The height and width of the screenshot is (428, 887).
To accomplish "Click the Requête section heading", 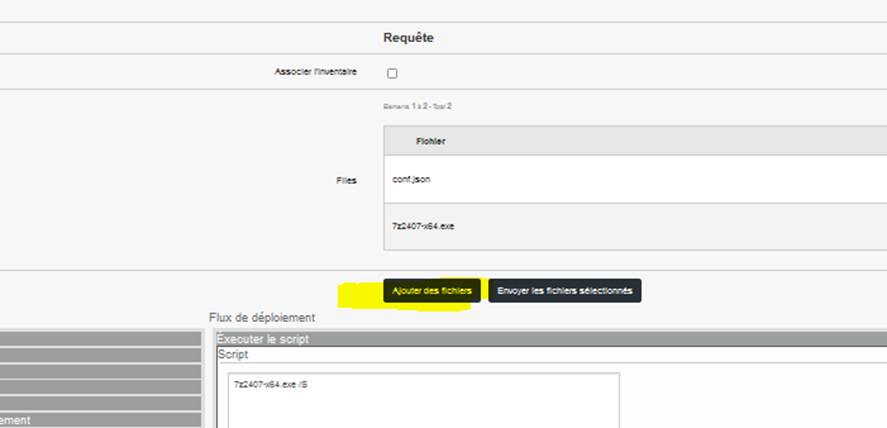I will 408,38.
